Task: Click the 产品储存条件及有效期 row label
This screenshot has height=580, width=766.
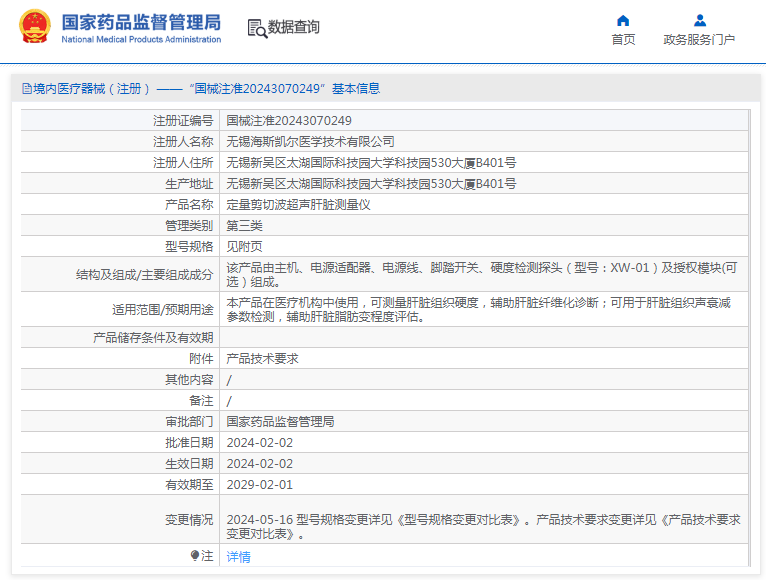Action: (x=153, y=338)
